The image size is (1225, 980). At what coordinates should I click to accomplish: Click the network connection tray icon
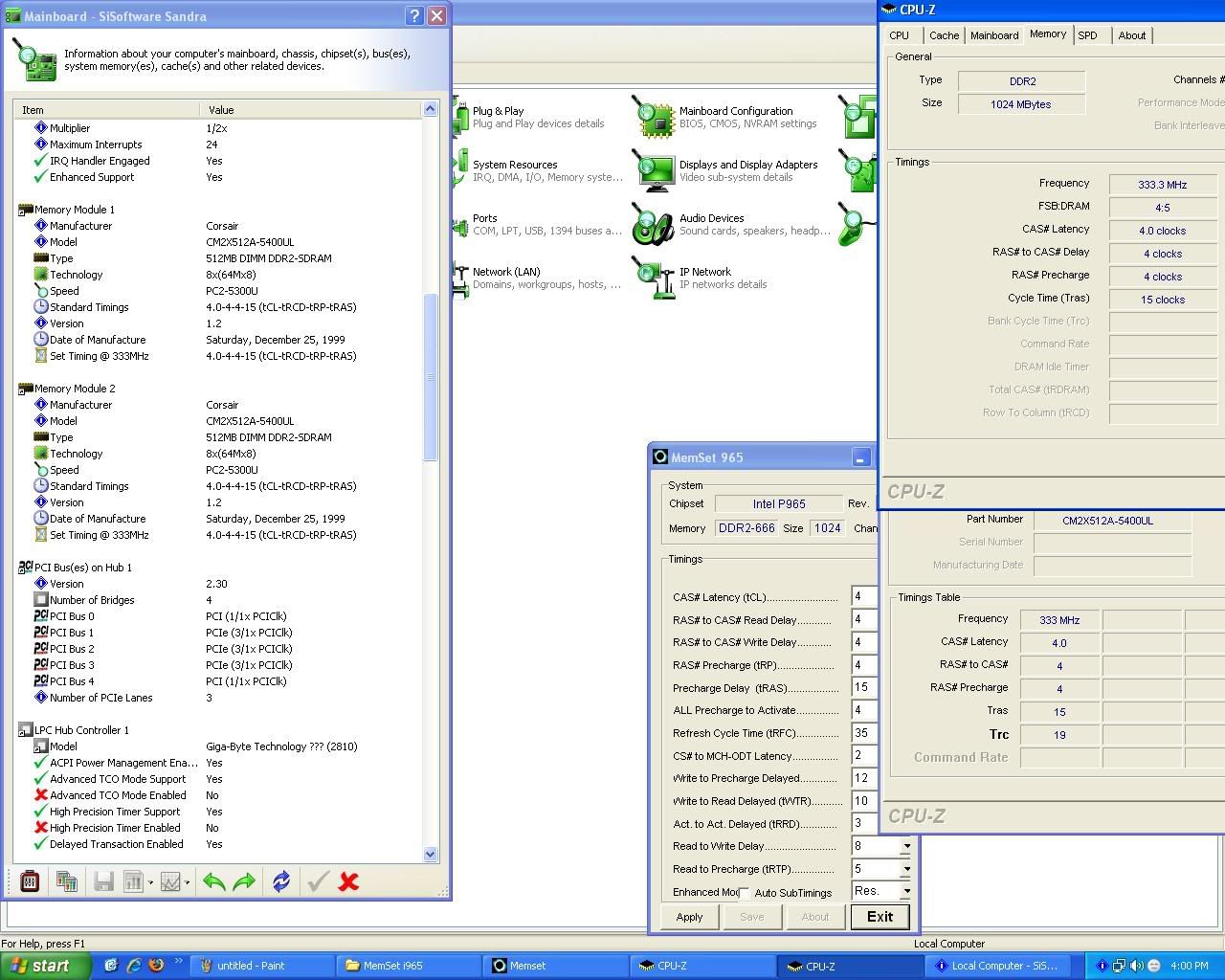pos(1119,966)
